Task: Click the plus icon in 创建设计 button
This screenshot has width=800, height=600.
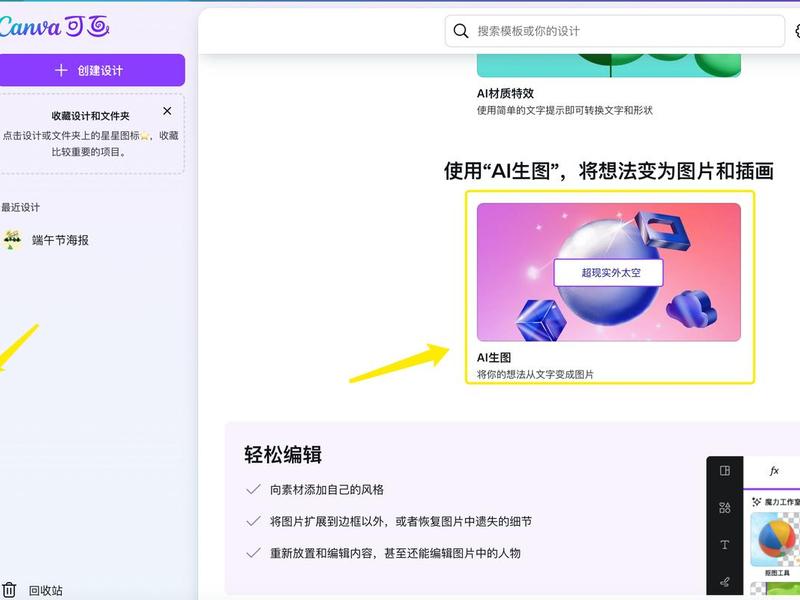Action: pyautogui.click(x=61, y=70)
